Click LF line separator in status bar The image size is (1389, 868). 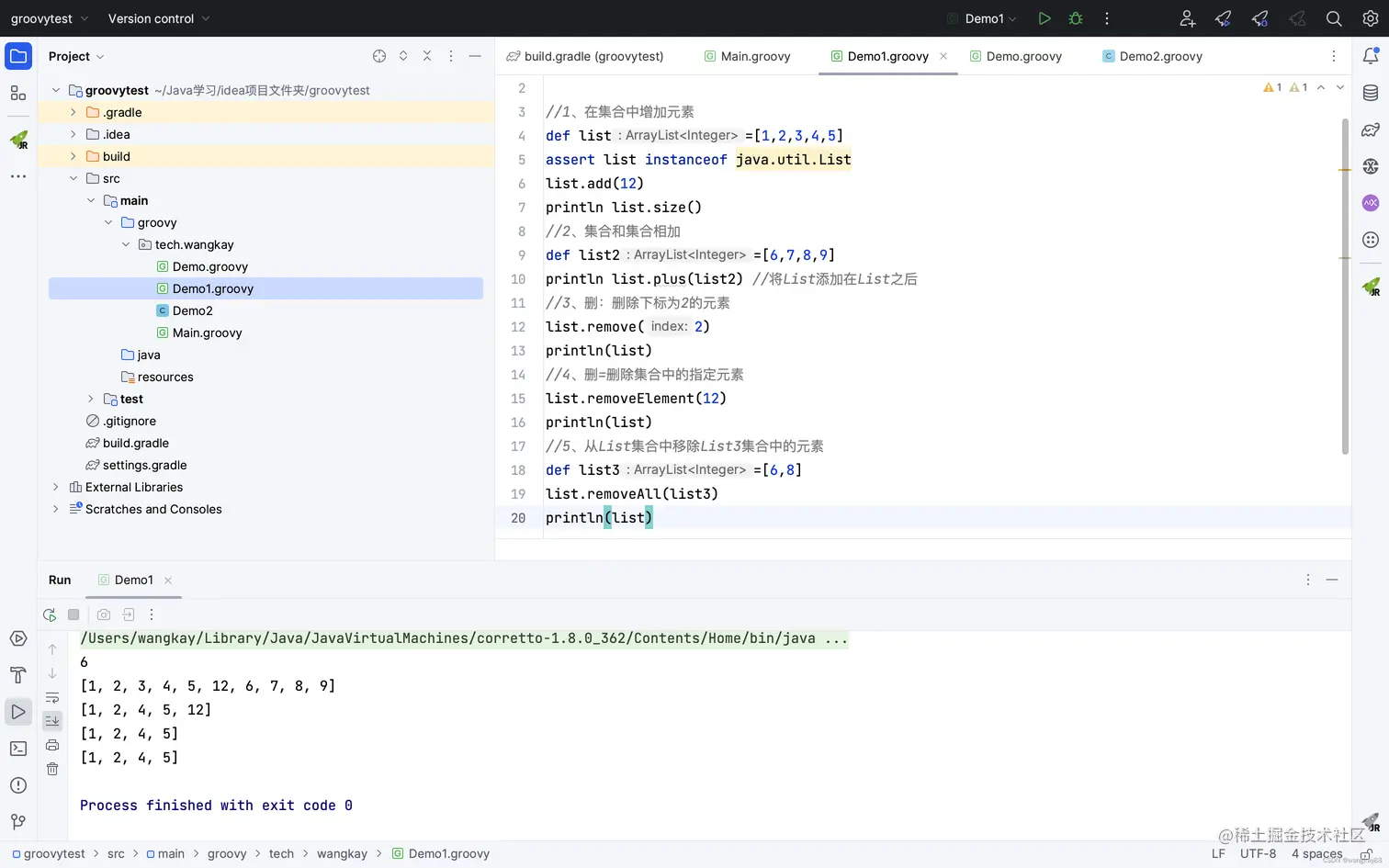tap(1218, 853)
